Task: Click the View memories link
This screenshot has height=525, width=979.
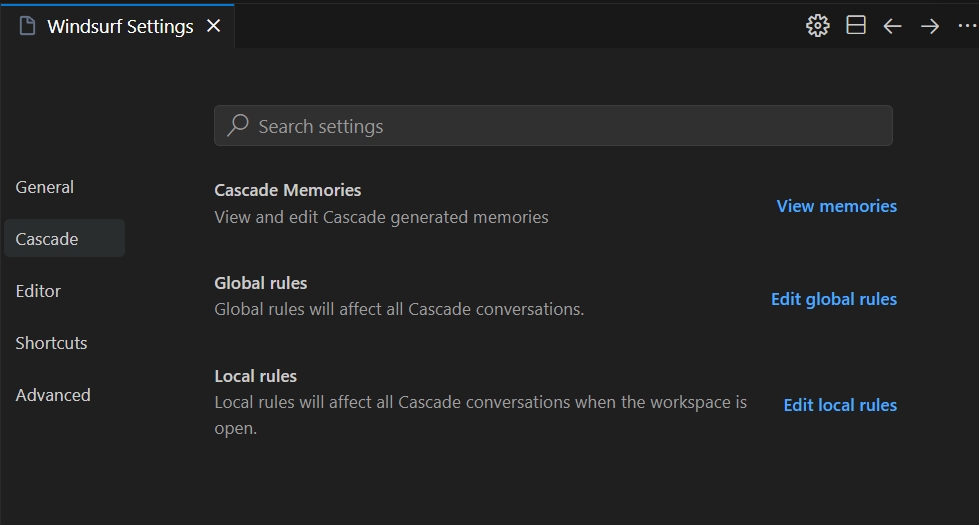Action: [836, 206]
